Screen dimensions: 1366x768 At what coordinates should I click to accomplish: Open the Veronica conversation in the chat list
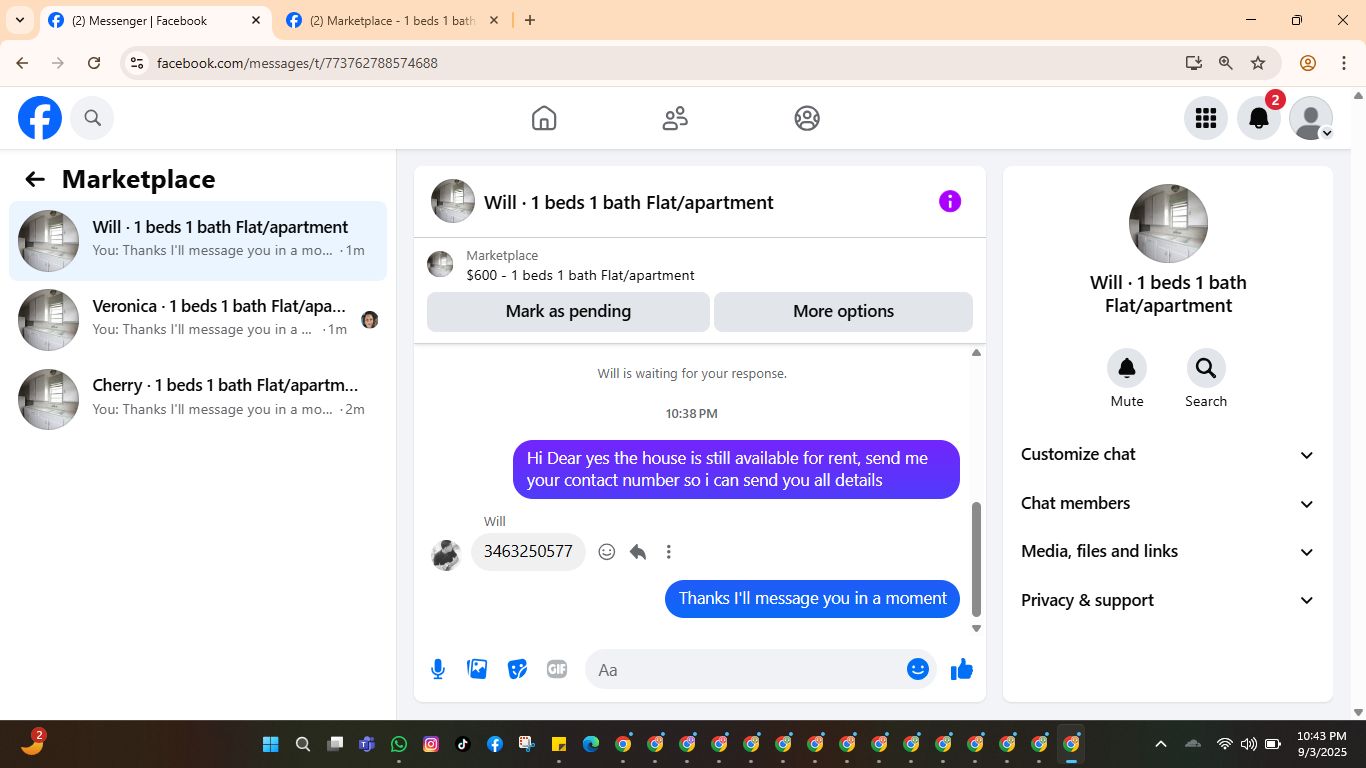point(198,320)
